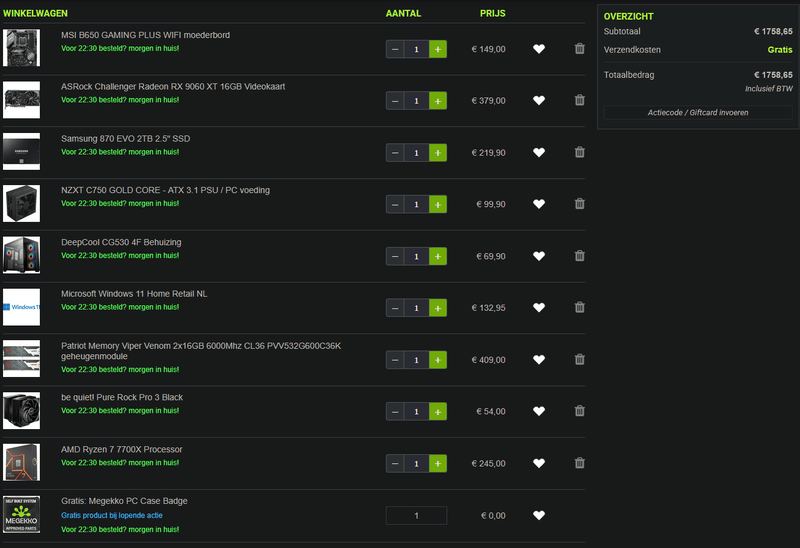The image size is (800, 548).
Task: Click the DeepCool case thumbnail image
Action: [x=21, y=255]
